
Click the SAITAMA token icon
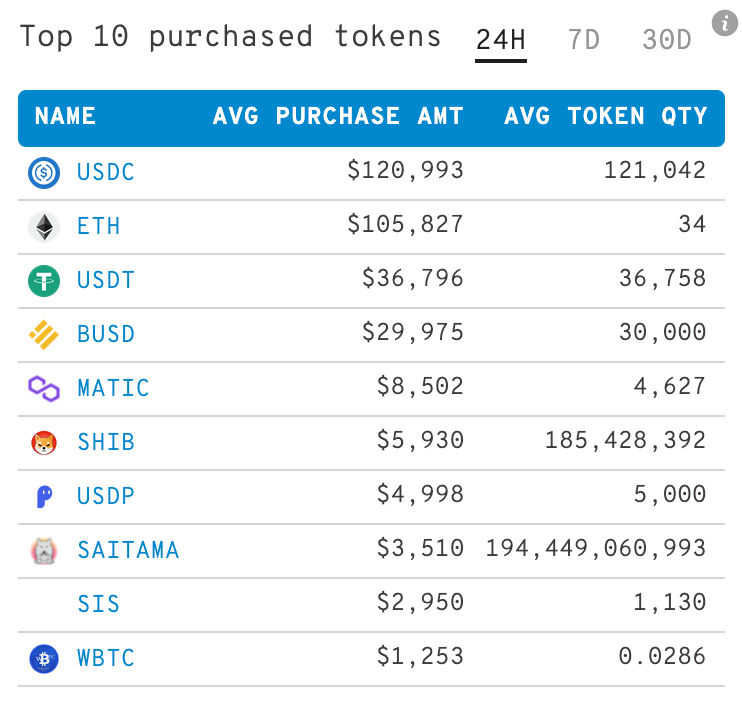click(x=44, y=550)
